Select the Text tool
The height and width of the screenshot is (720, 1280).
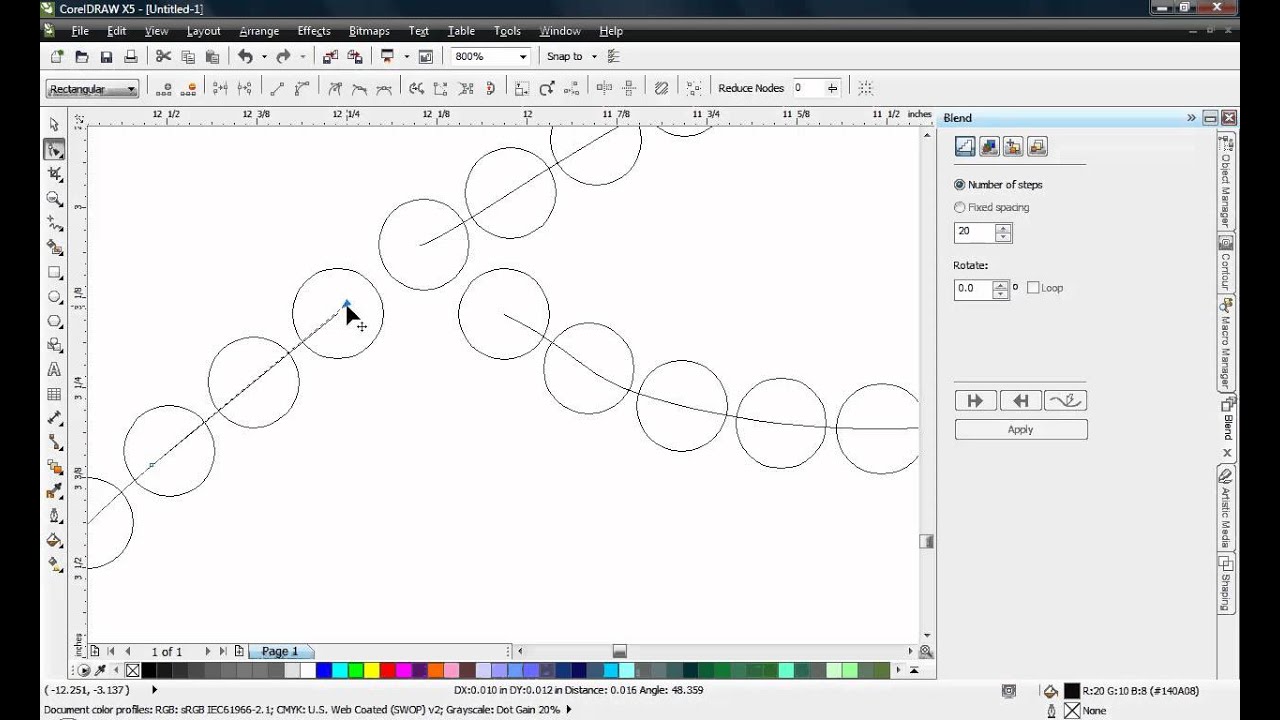coord(54,370)
